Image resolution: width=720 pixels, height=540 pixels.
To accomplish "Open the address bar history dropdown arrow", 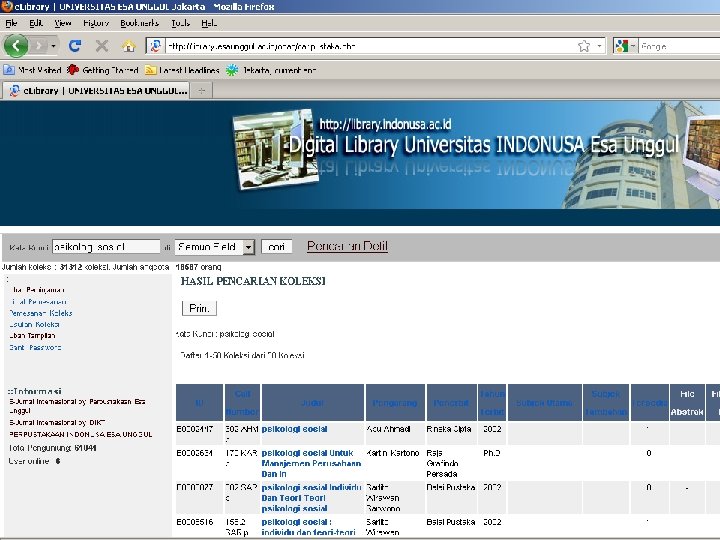I will point(599,46).
